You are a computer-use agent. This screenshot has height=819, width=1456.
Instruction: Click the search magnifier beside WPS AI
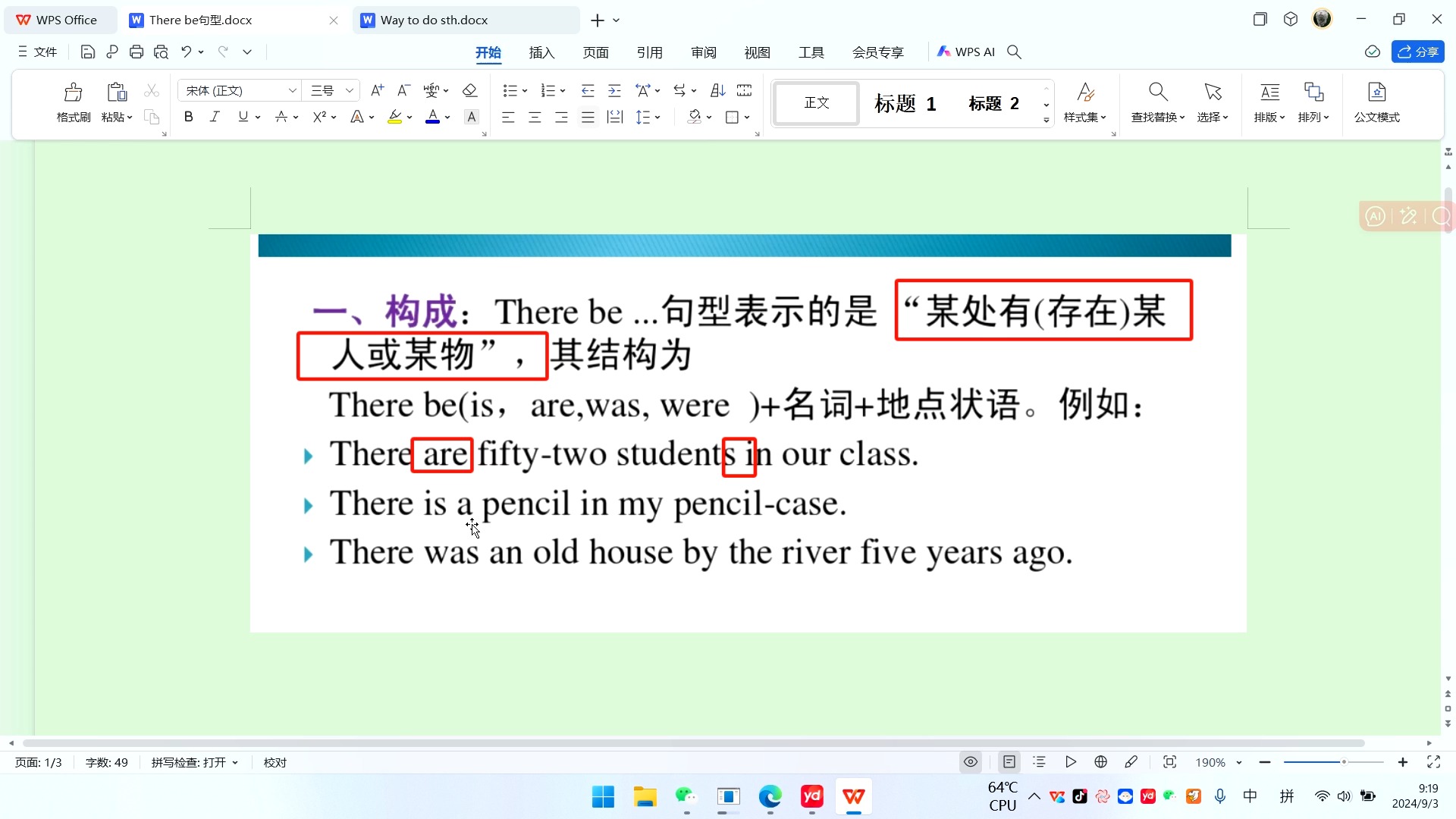[x=1015, y=52]
